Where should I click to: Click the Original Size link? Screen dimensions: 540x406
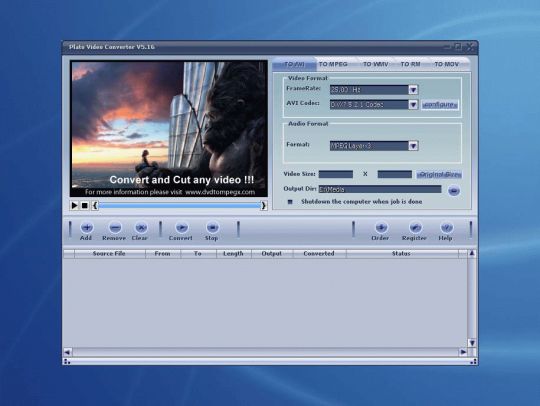pos(439,175)
